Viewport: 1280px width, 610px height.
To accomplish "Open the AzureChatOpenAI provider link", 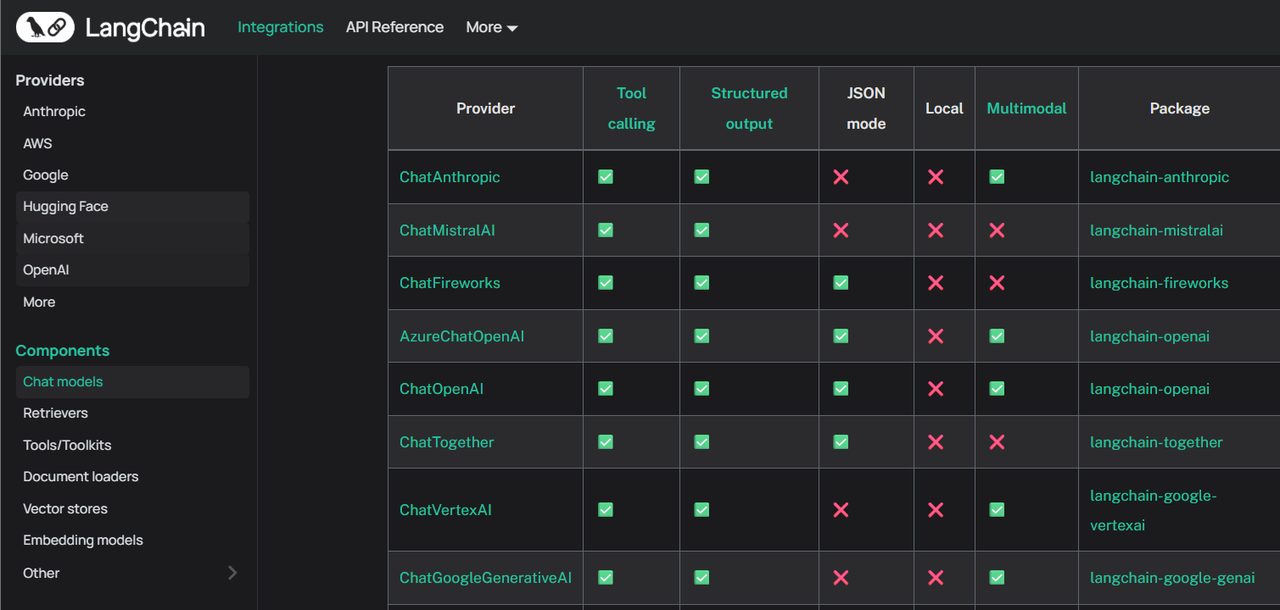I will [x=462, y=336].
